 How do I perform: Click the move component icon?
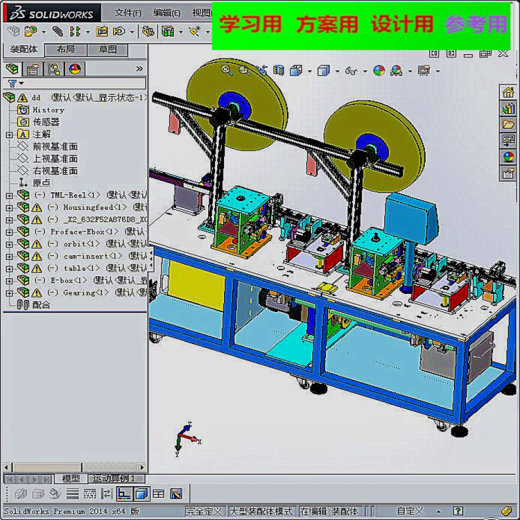(x=119, y=32)
